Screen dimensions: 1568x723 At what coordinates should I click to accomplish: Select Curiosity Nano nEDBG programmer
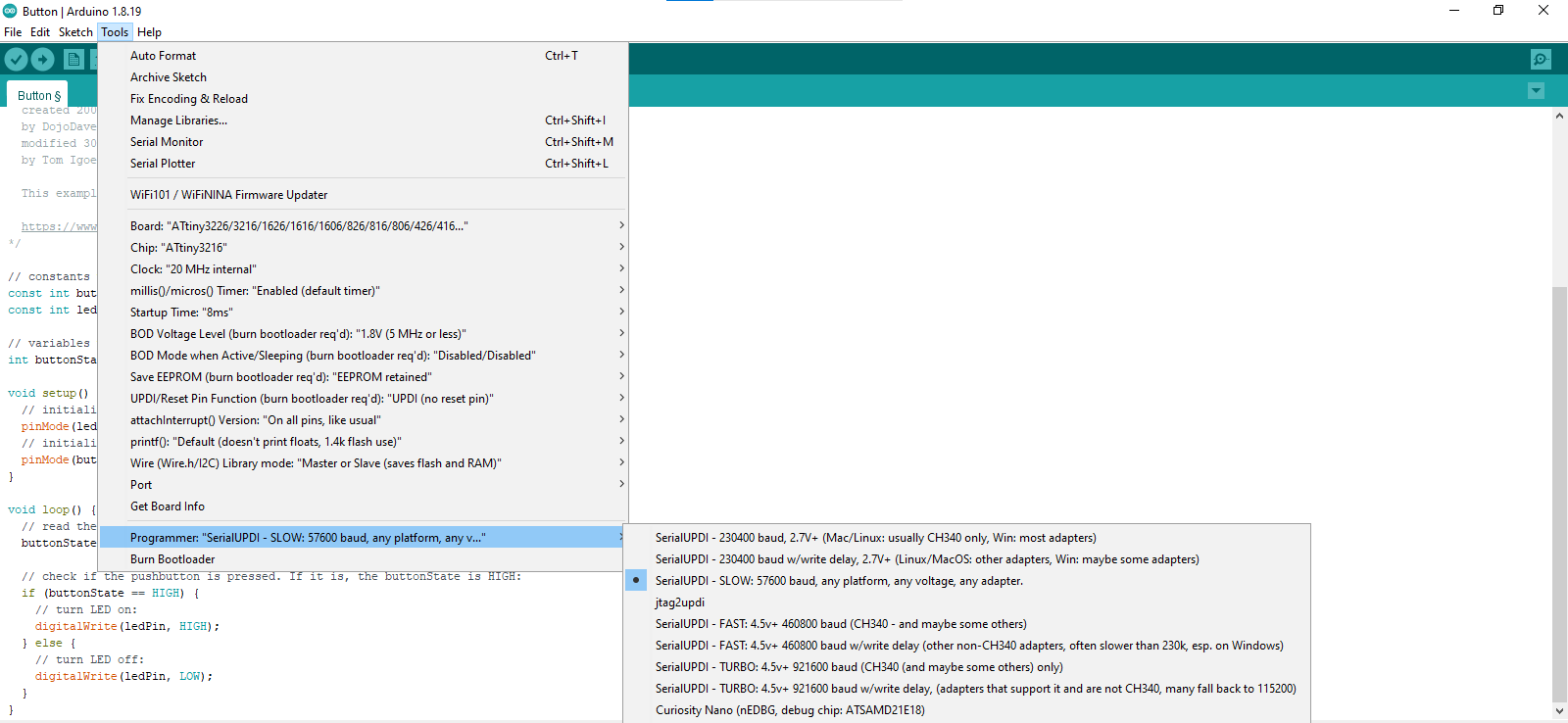967,710
